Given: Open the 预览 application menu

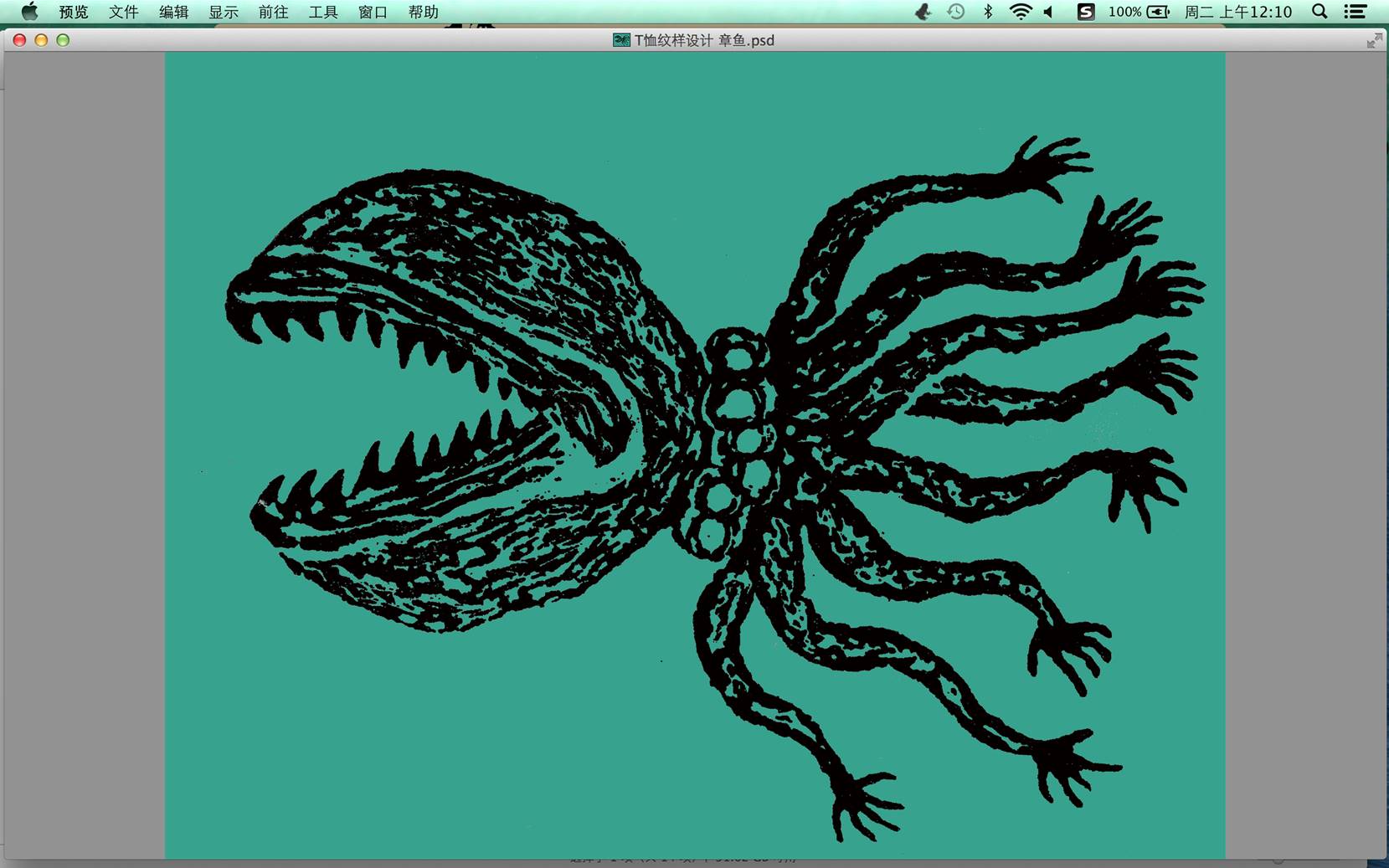Looking at the screenshot, I should (x=73, y=12).
